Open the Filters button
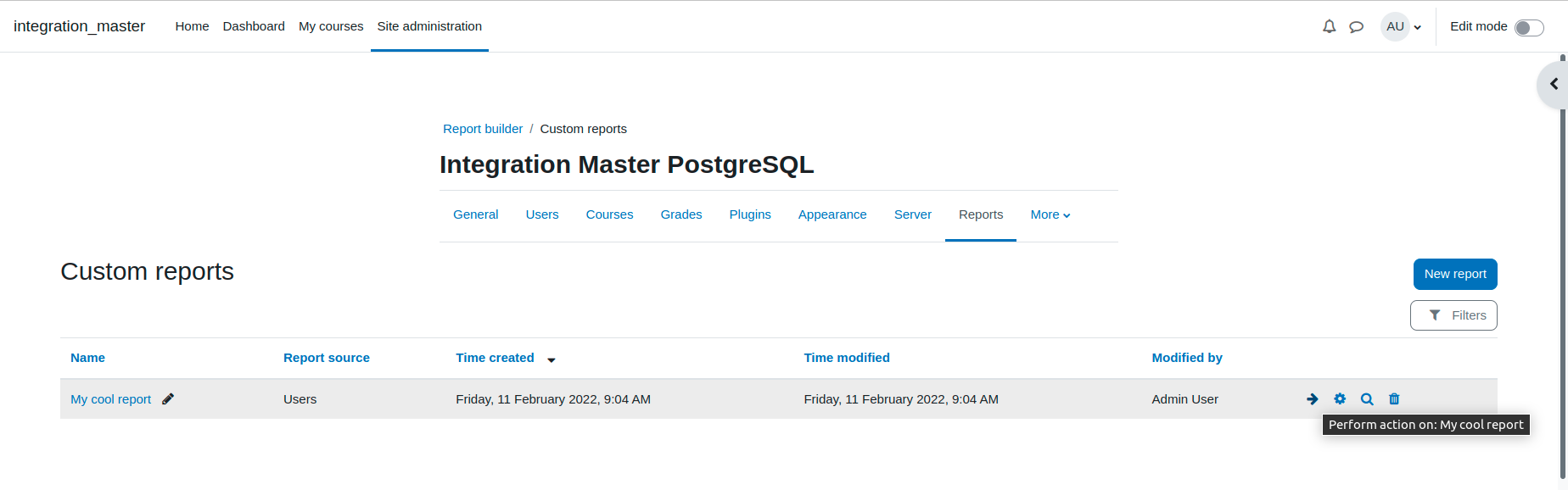 point(1453,315)
